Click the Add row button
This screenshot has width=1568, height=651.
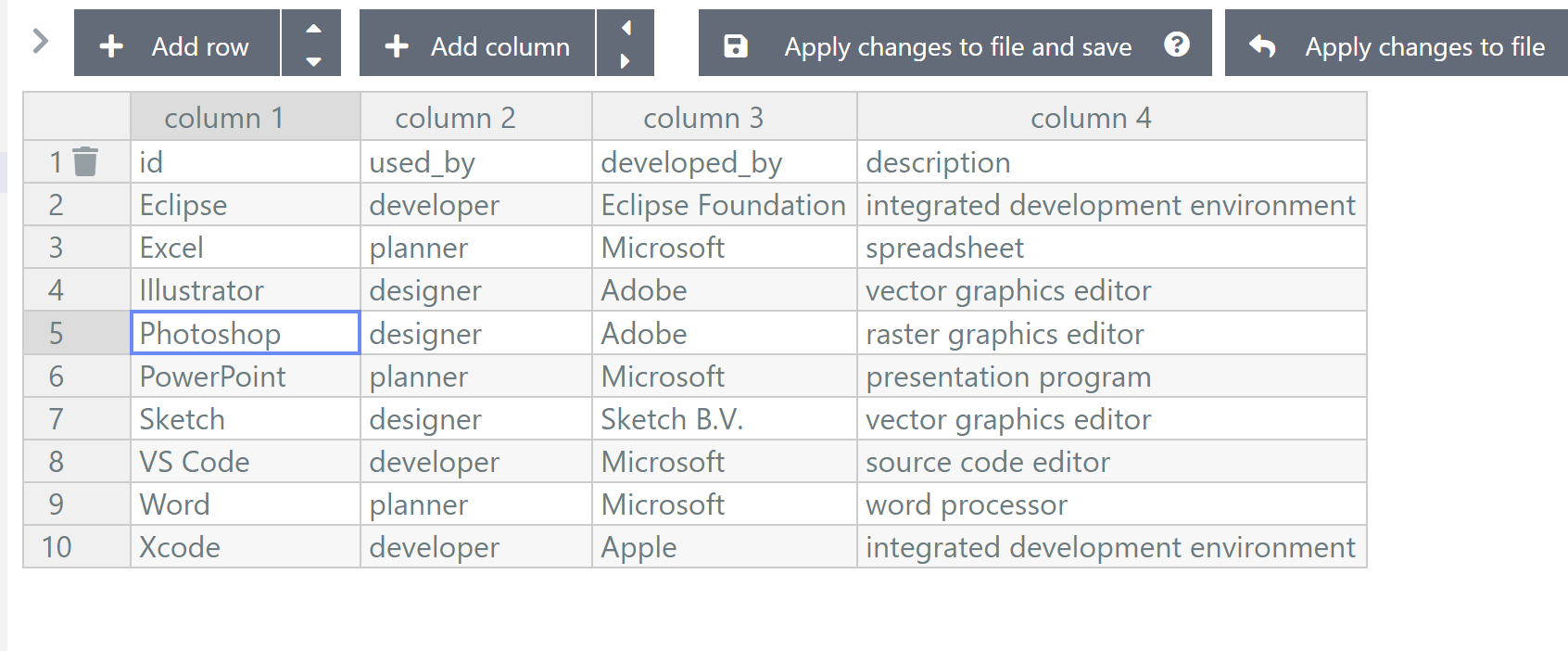[177, 43]
